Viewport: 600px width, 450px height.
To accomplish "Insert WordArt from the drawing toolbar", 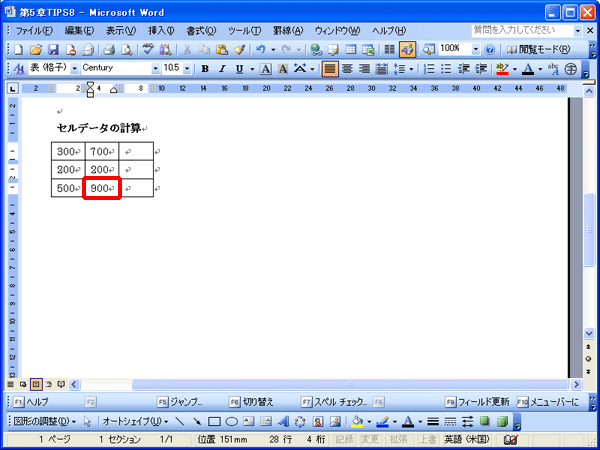I will click(x=284, y=422).
